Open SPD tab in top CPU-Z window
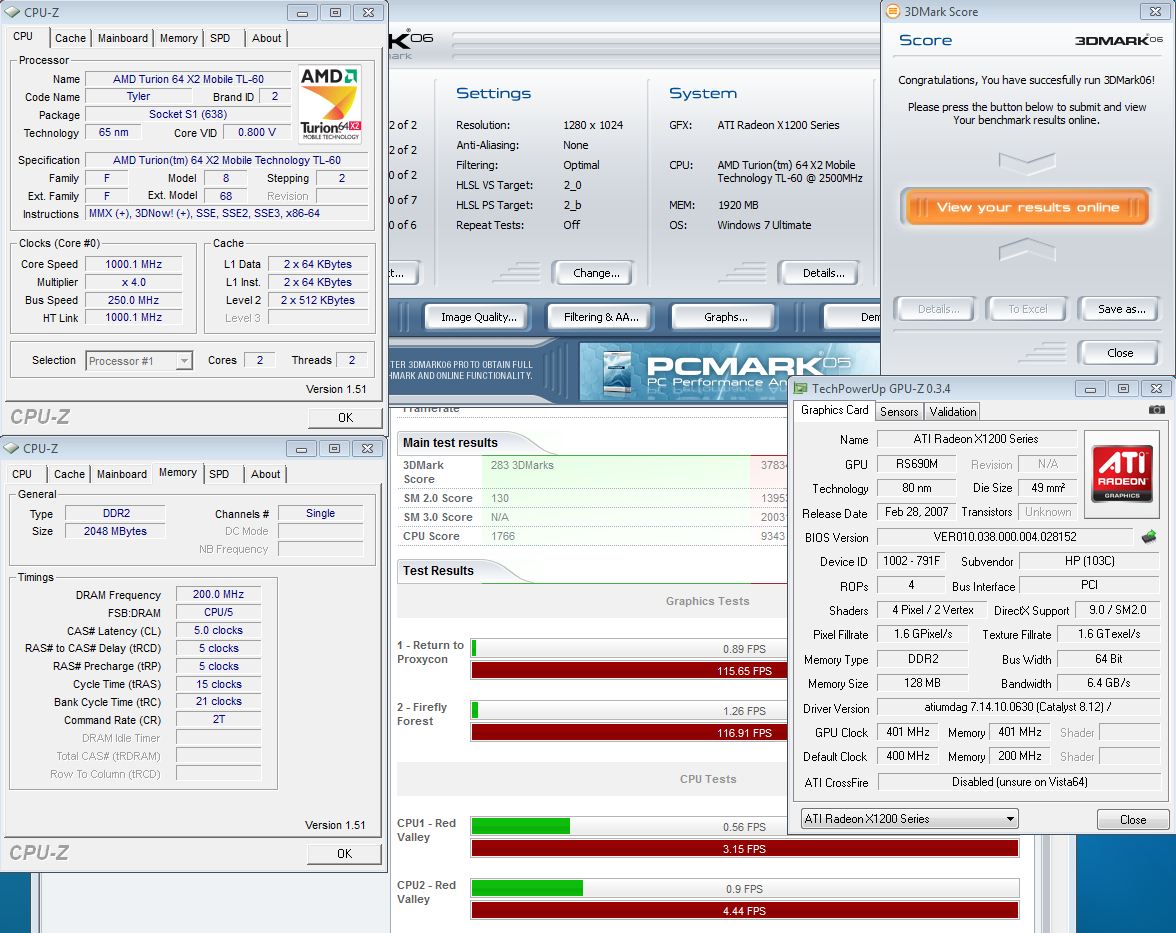This screenshot has height=933, width=1176. [x=220, y=38]
